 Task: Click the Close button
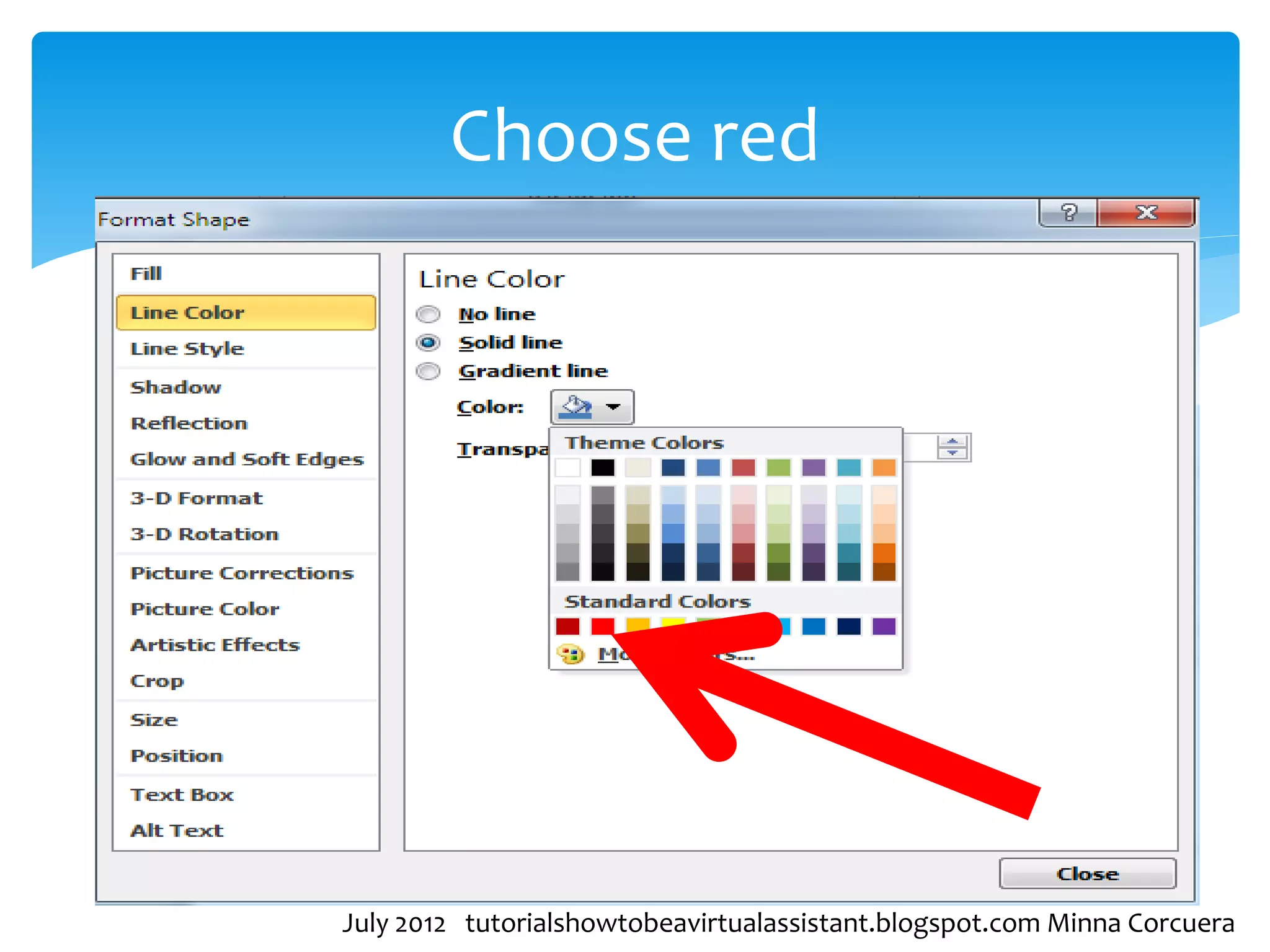point(1087,874)
